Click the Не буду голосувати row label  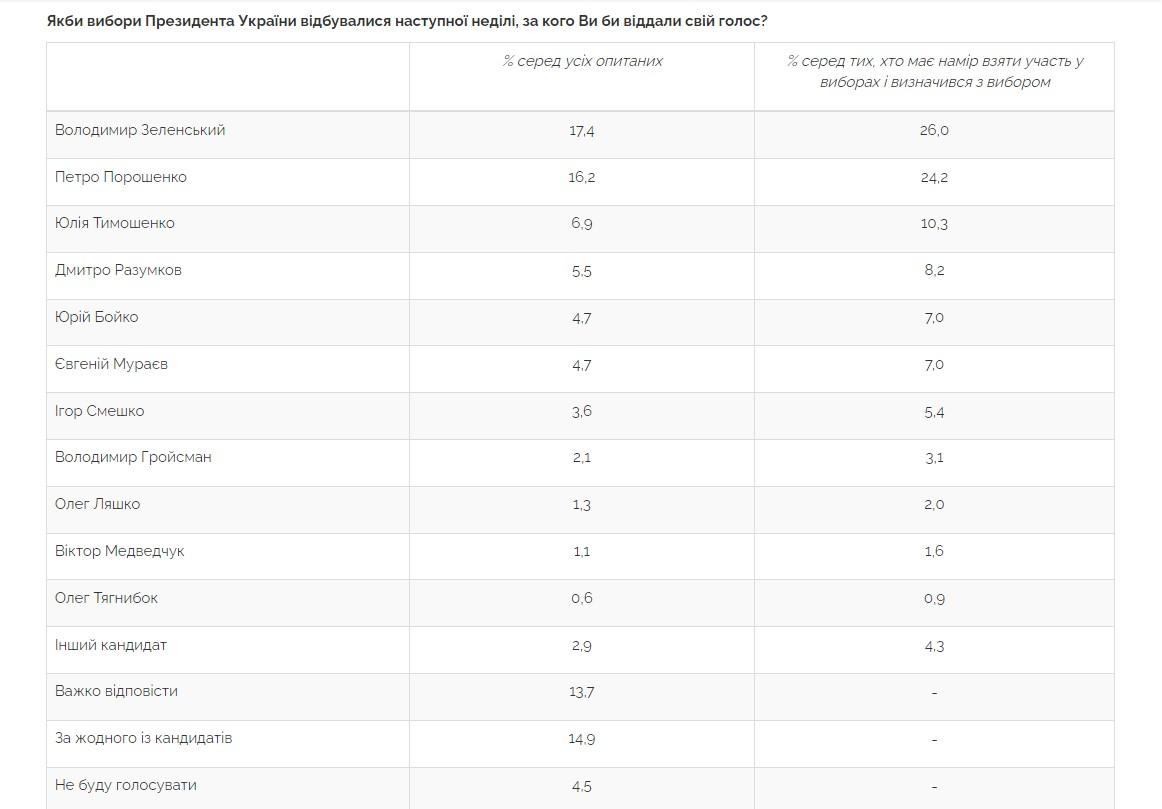pyautogui.click(x=126, y=785)
